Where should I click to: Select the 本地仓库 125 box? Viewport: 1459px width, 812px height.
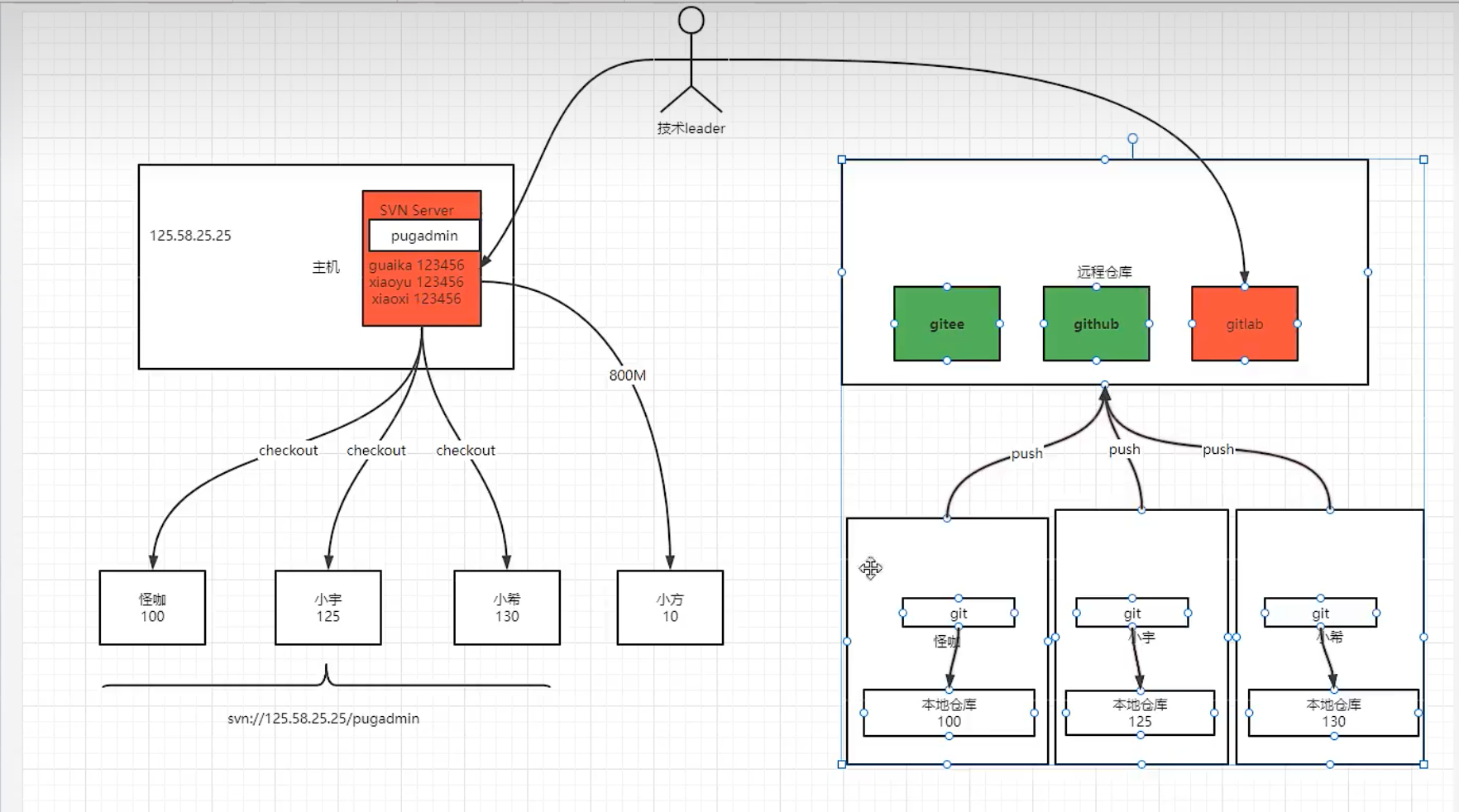[x=1141, y=713]
